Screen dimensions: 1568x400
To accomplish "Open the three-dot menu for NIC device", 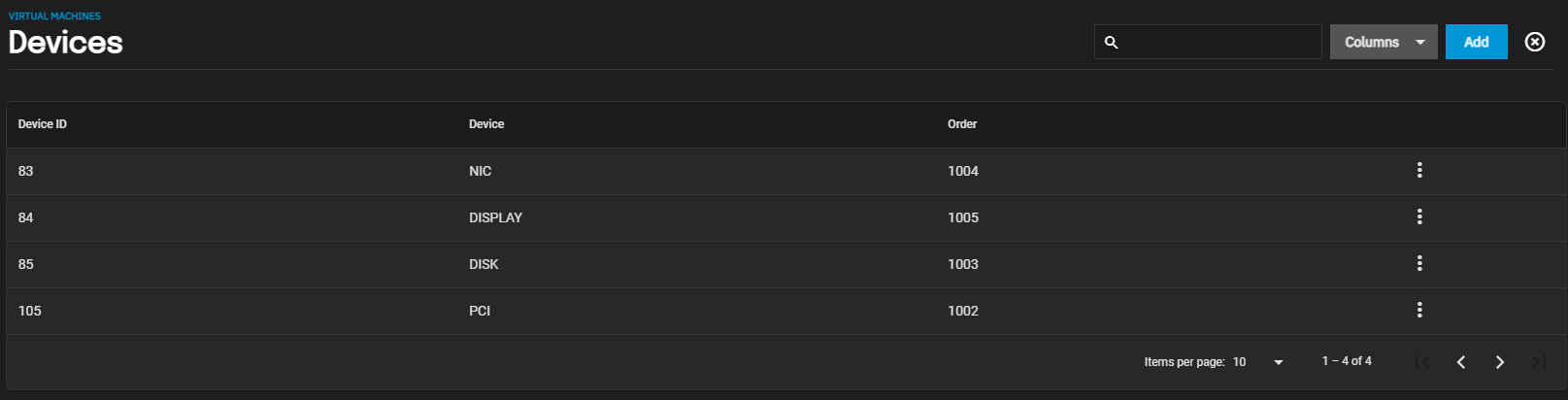I will pyautogui.click(x=1419, y=171).
